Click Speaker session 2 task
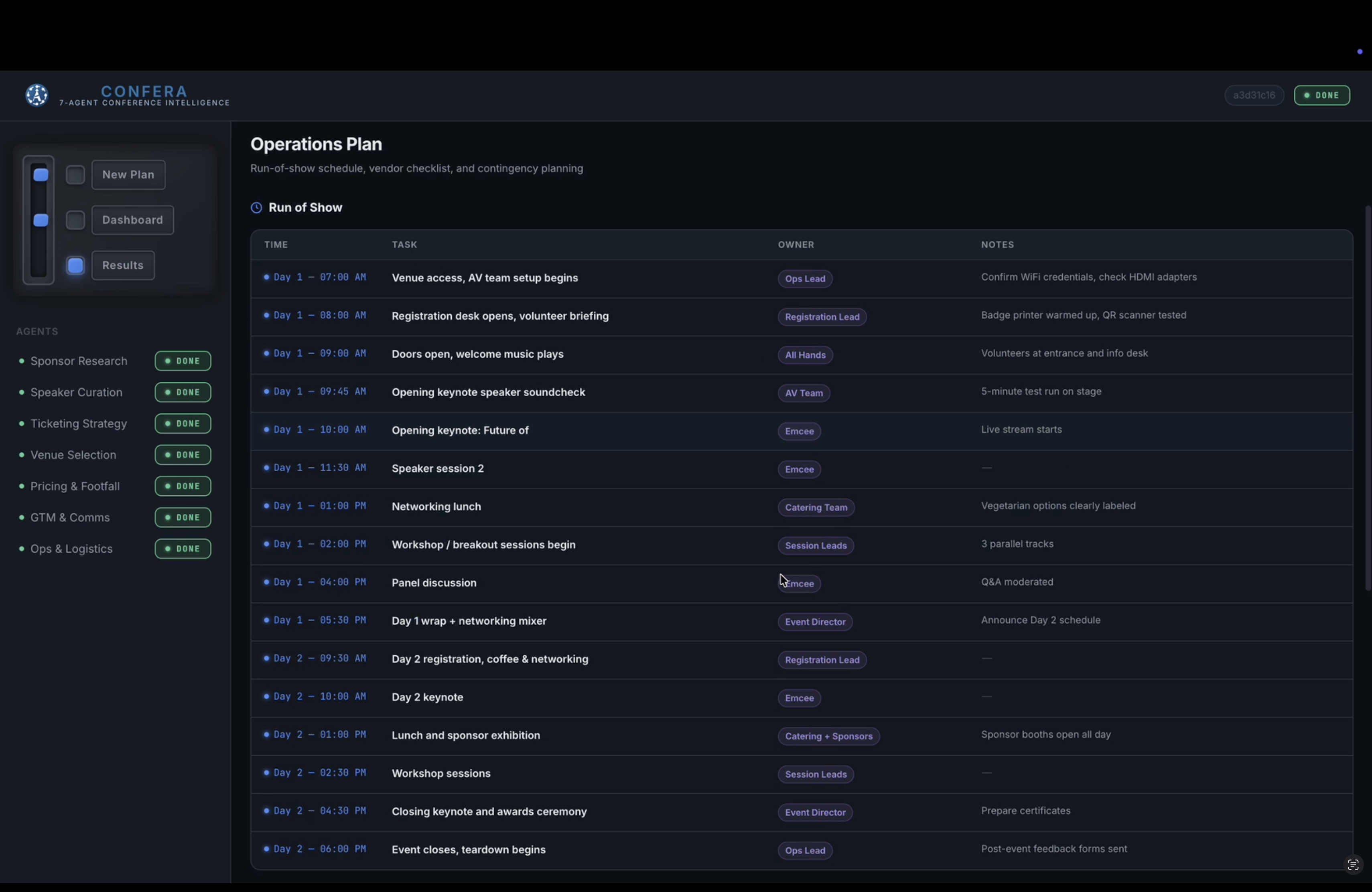This screenshot has width=1372, height=892. (438, 469)
